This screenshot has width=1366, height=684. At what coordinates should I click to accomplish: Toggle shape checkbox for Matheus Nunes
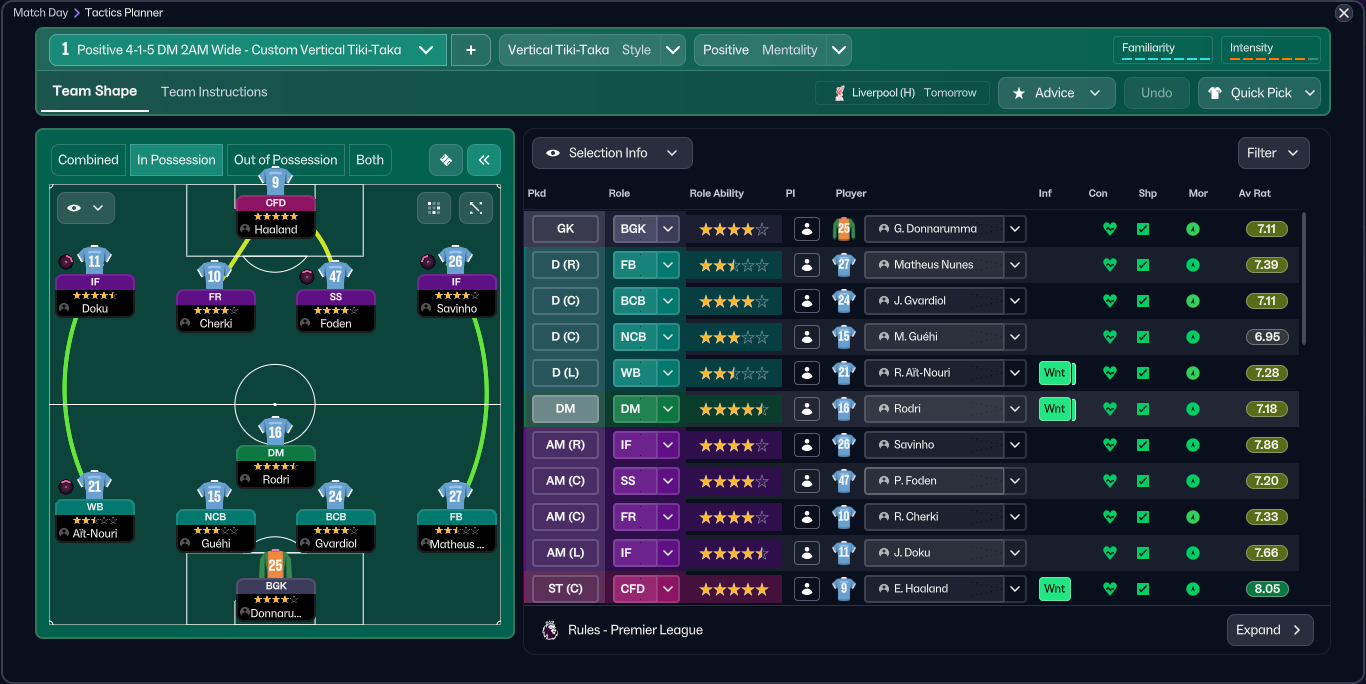tap(1143, 265)
